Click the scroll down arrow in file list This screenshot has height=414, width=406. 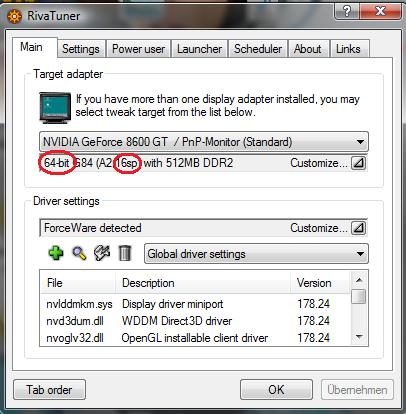tap(359, 337)
